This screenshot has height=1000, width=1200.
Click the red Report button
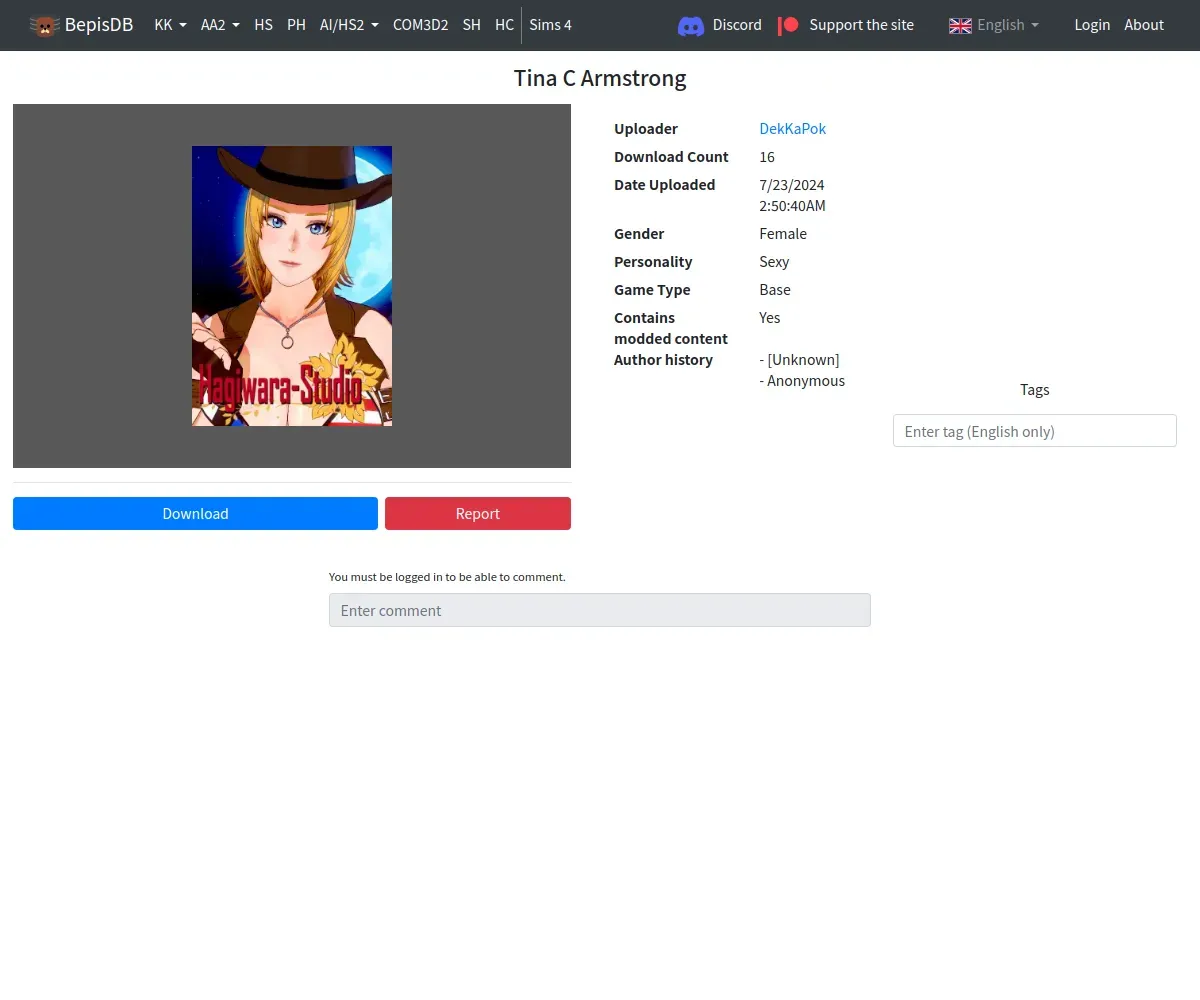pos(478,513)
